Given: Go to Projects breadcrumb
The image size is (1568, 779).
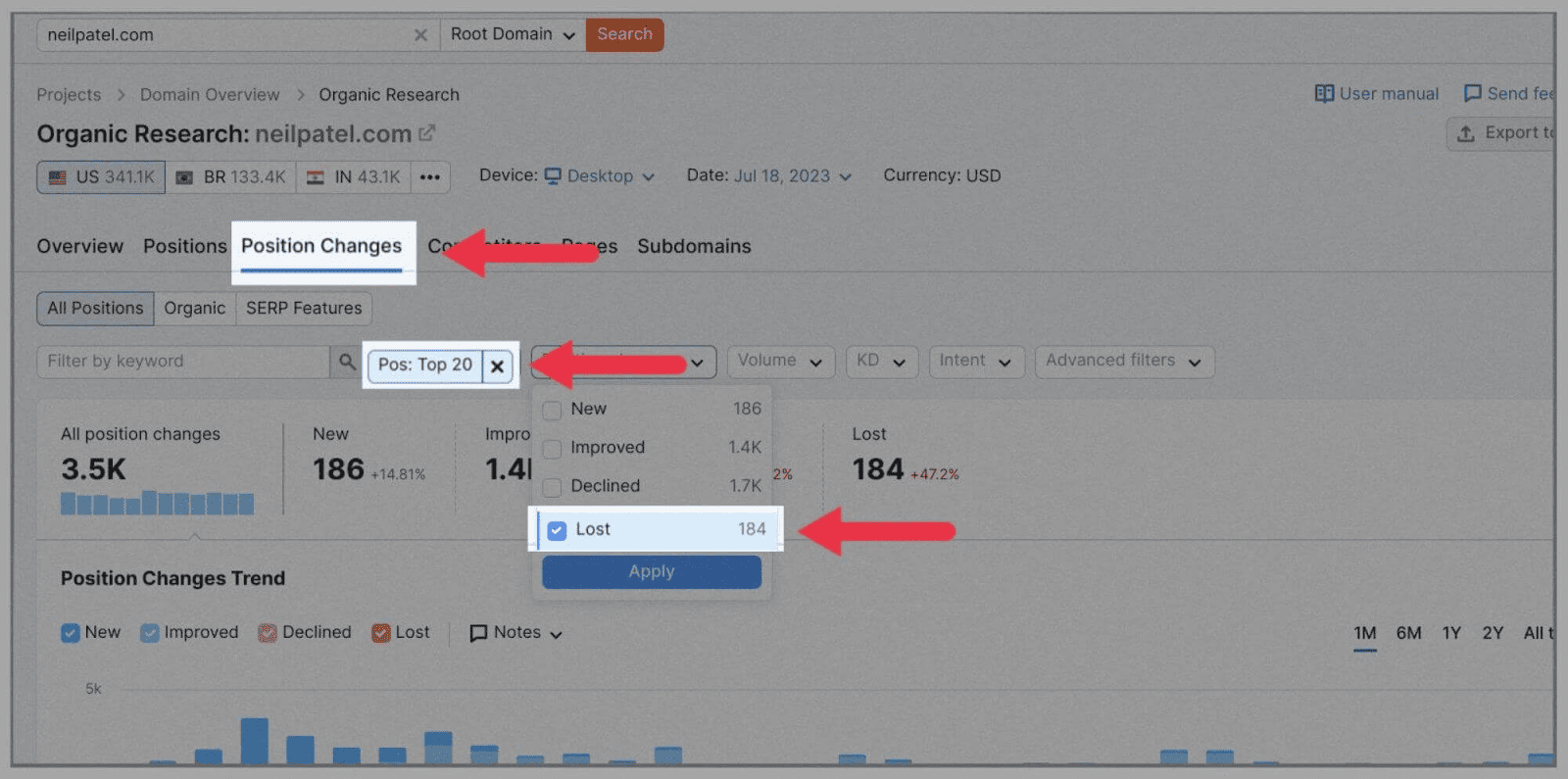Looking at the screenshot, I should pyautogui.click(x=69, y=95).
